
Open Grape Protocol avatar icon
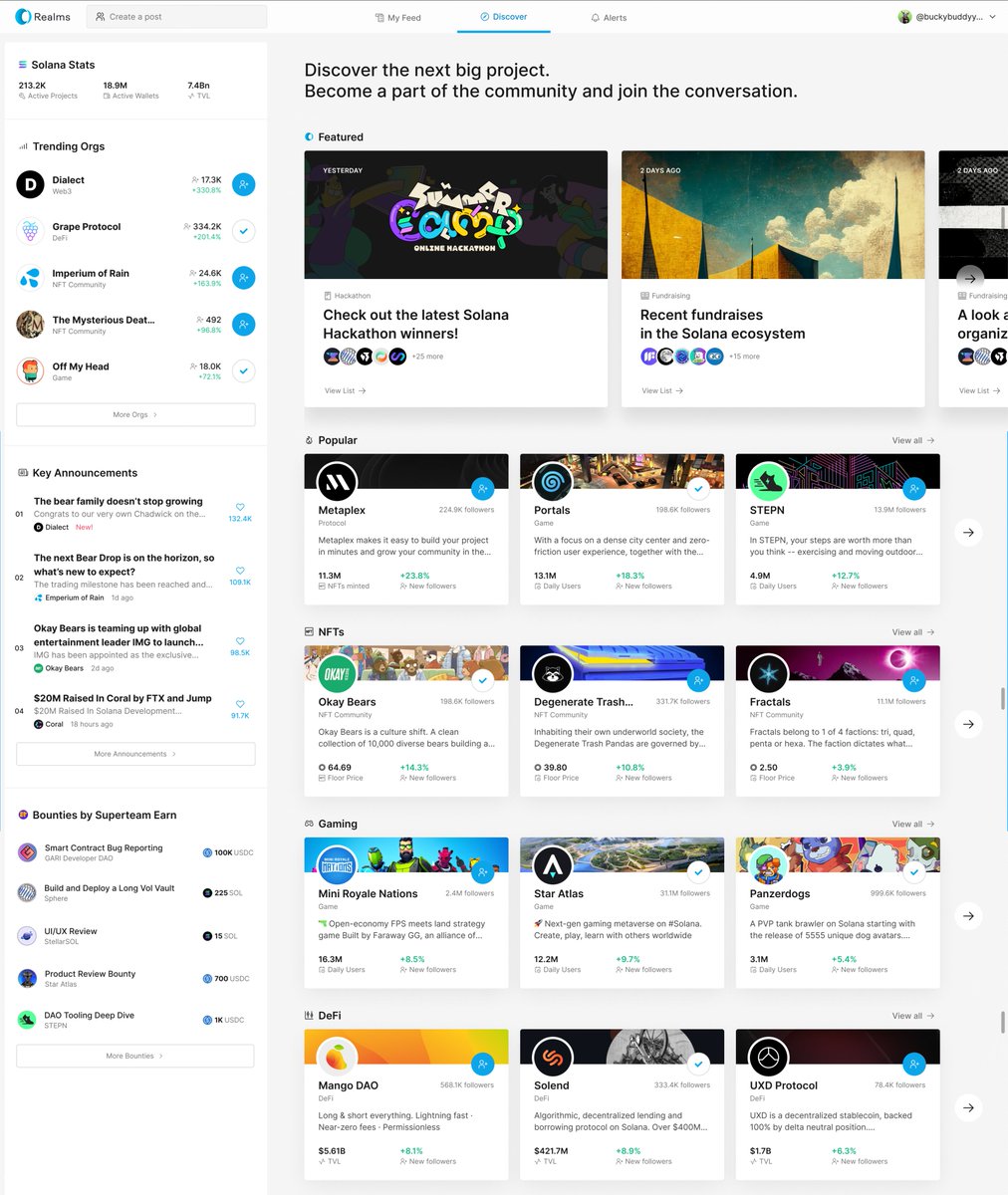[x=30, y=231]
